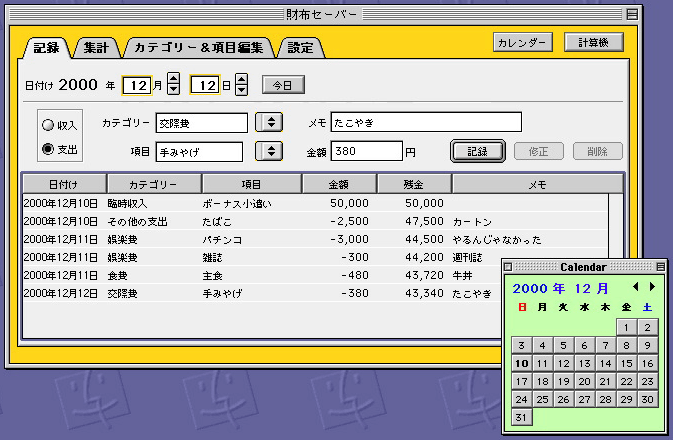The image size is (673, 440).
Task: Click the greyed 修正 button
Action: click(539, 151)
